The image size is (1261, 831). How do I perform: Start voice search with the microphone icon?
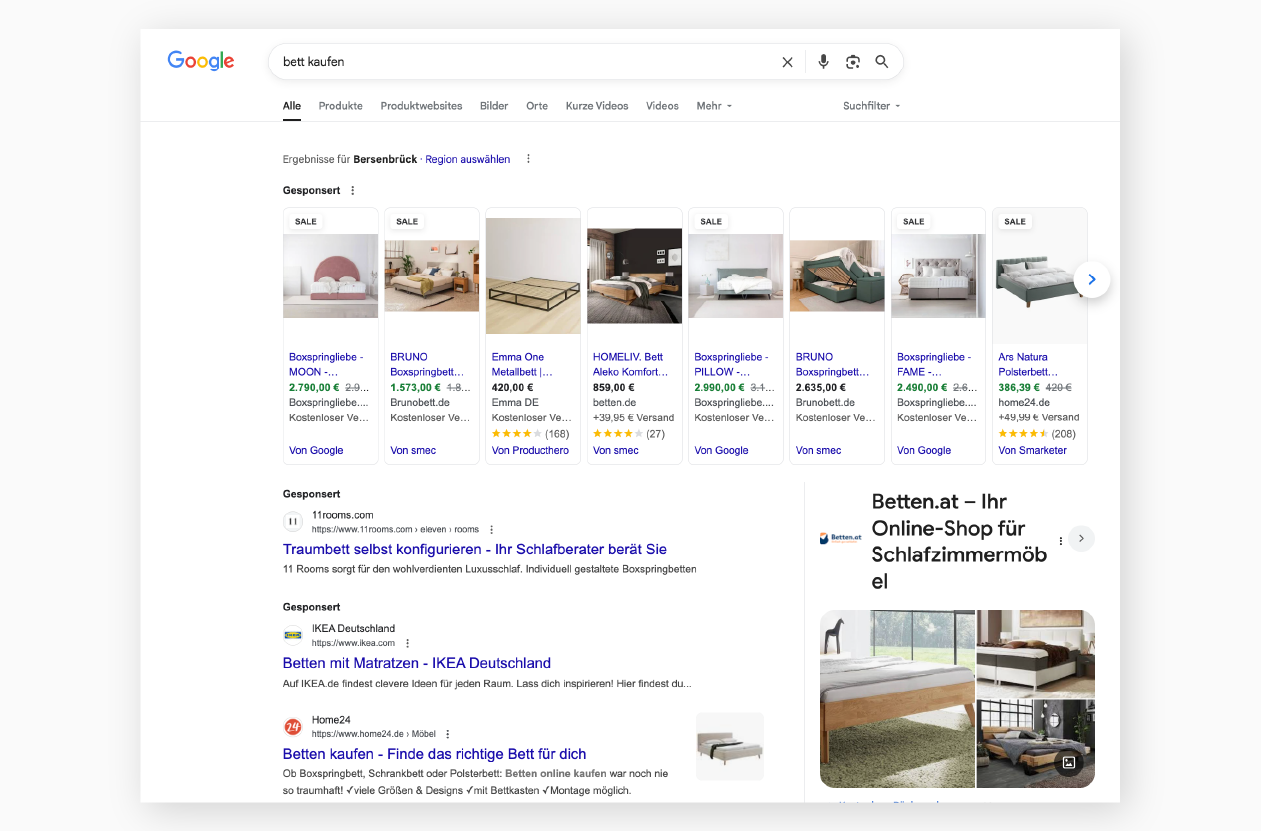coord(823,62)
